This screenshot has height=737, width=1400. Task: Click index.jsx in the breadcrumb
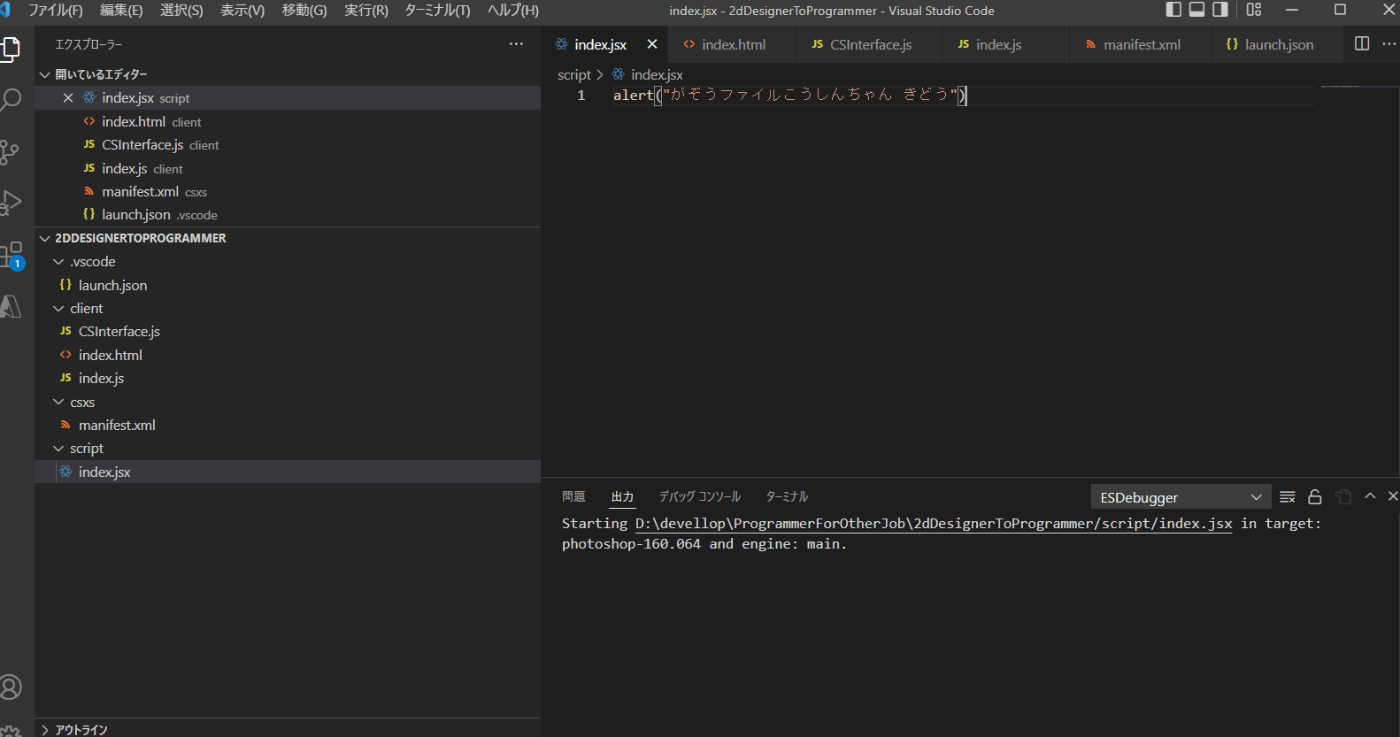click(x=657, y=75)
